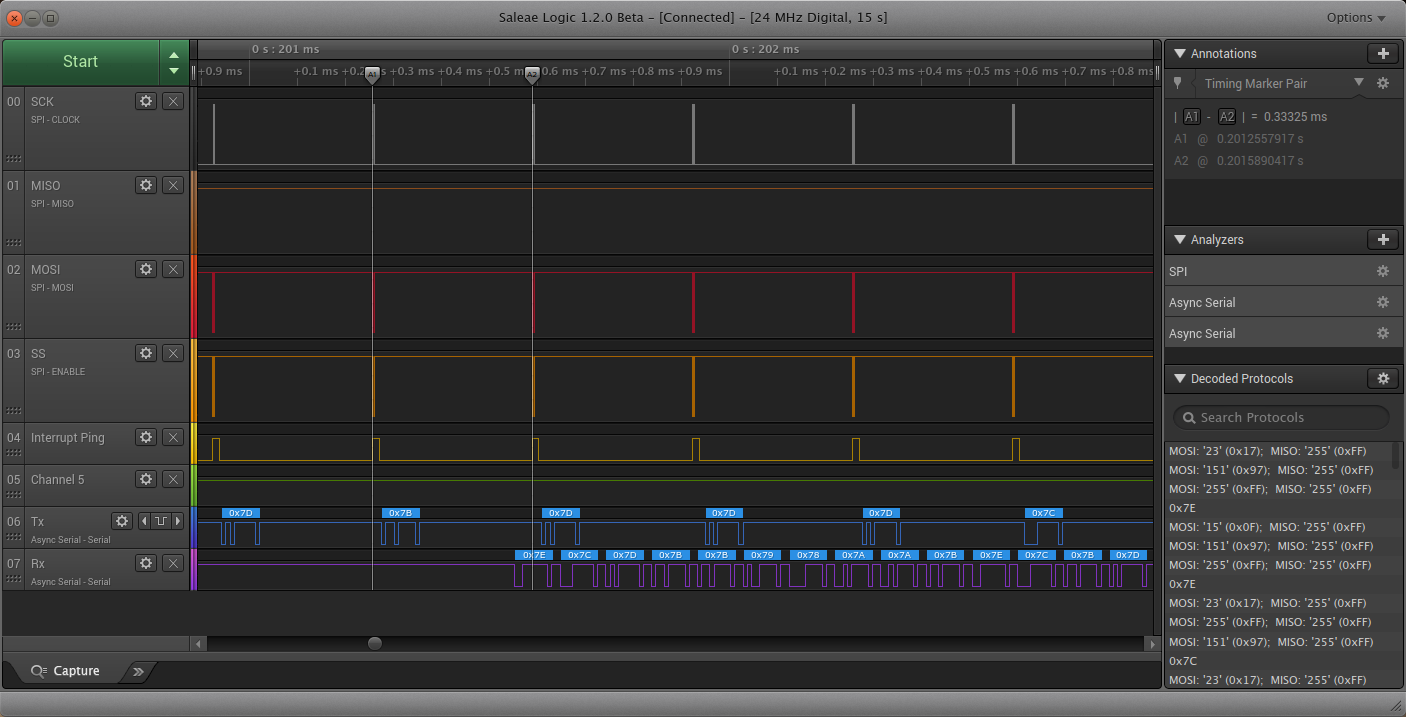Image resolution: width=1406 pixels, height=717 pixels.
Task: Open the Timing Marker Pair dropdown arrow
Action: [x=1358, y=83]
